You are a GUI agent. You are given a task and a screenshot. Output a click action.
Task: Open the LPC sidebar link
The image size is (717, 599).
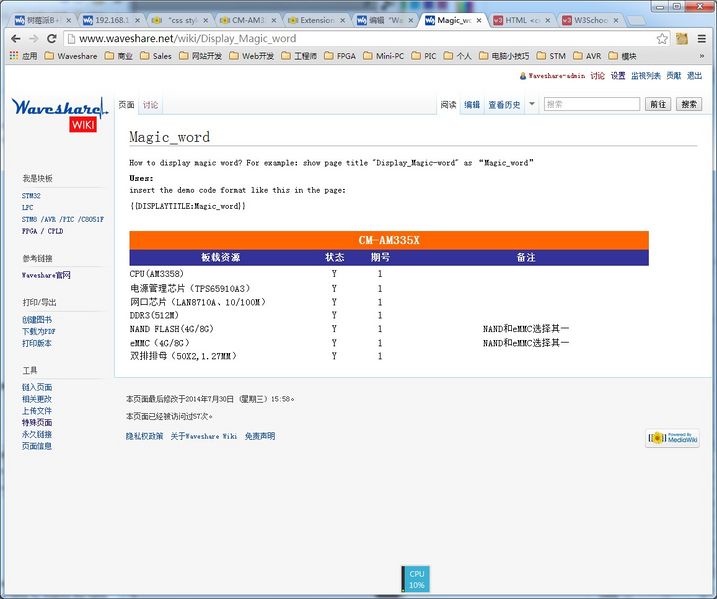point(27,208)
